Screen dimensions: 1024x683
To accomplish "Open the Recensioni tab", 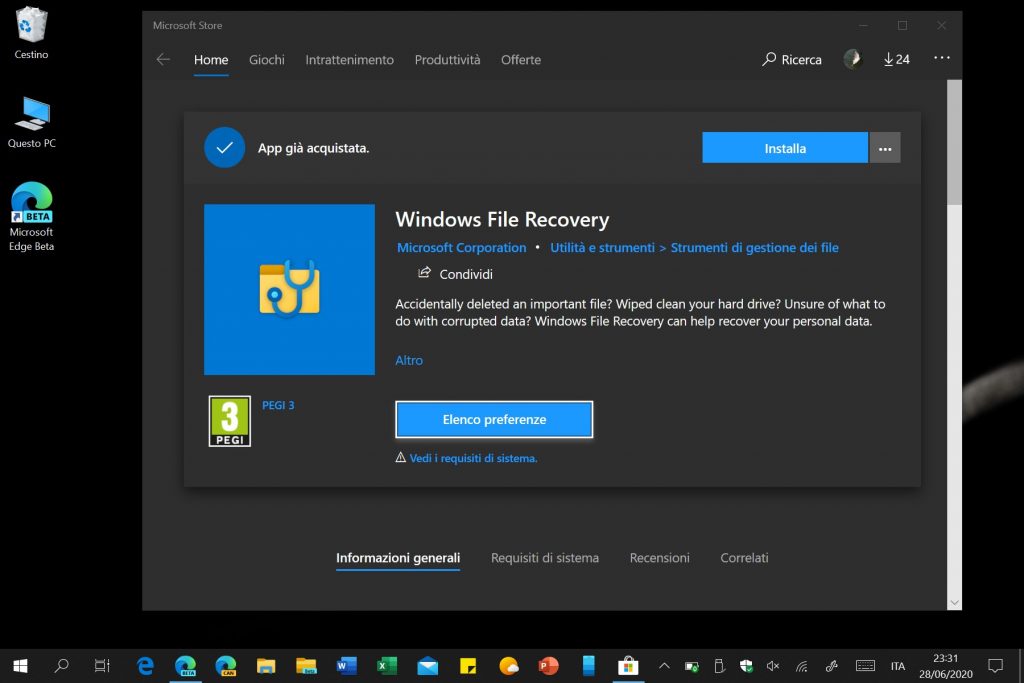I will click(659, 558).
